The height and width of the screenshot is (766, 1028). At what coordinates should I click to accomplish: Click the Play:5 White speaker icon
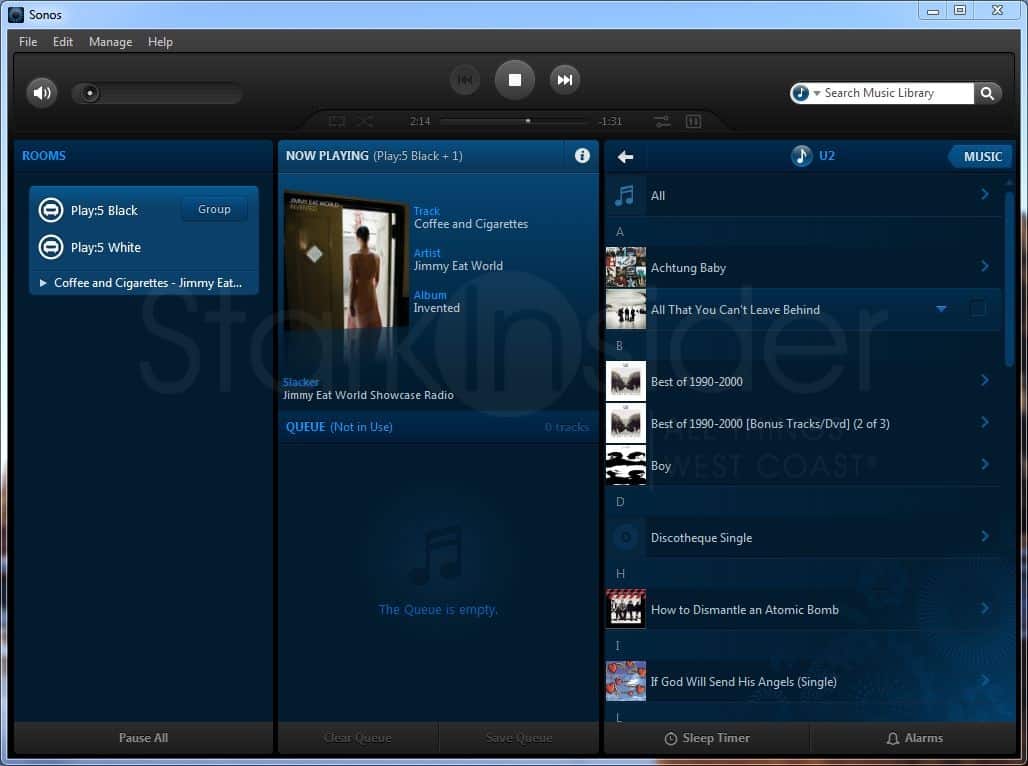point(50,247)
